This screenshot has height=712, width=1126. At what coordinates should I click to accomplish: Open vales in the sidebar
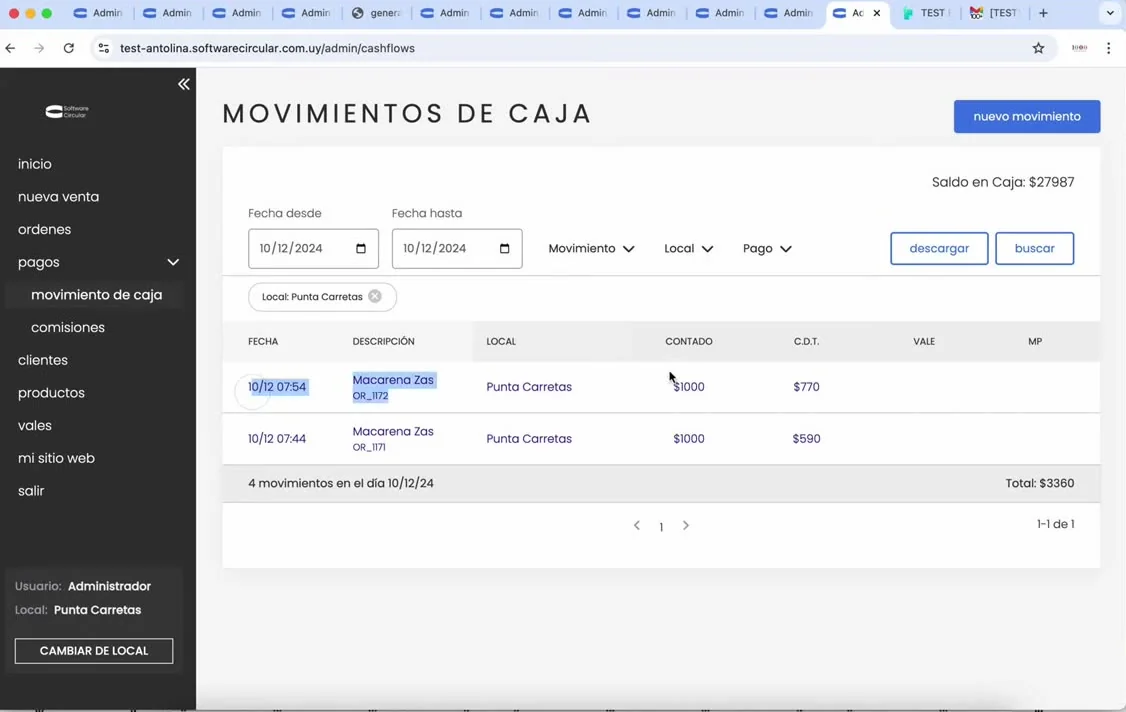[34, 425]
